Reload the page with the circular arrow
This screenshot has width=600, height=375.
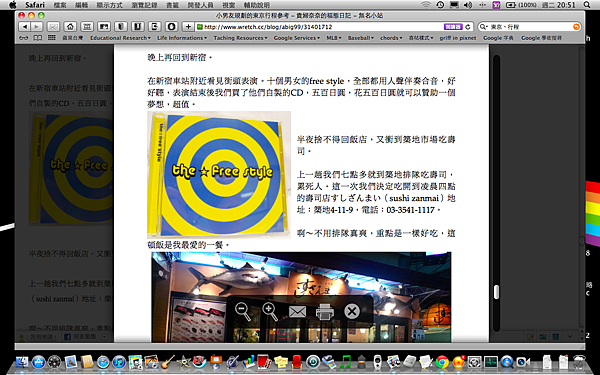coord(468,27)
